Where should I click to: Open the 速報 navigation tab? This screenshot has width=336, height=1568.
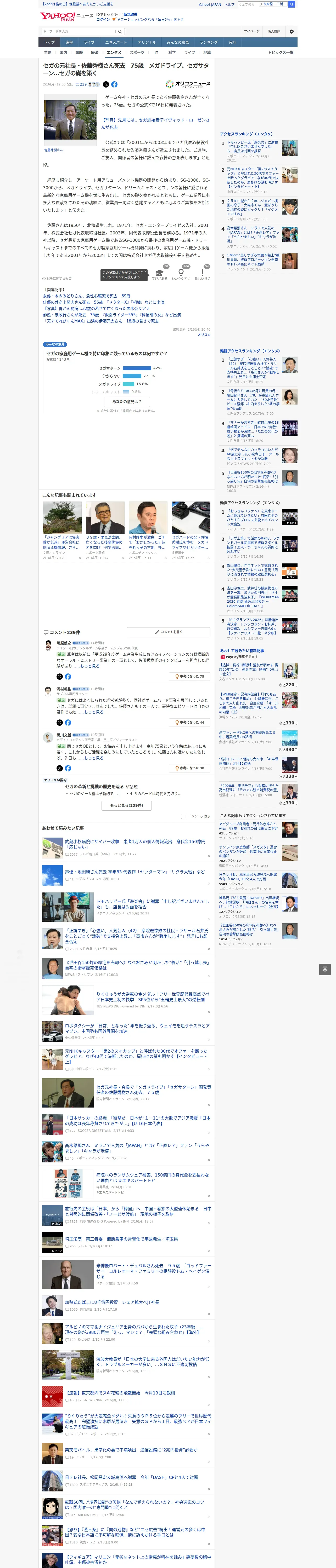[69, 43]
